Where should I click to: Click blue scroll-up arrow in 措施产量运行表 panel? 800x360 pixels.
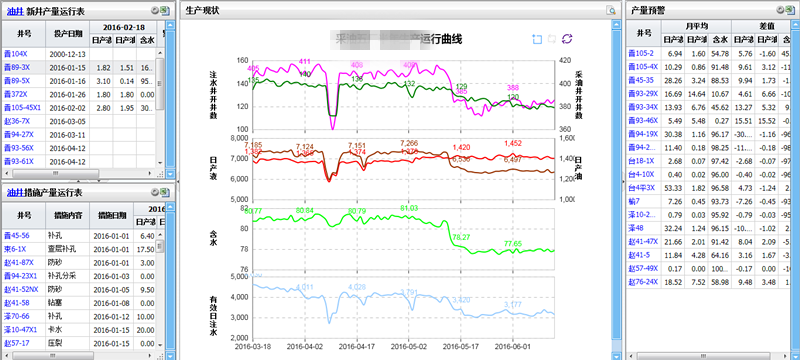pos(170,207)
